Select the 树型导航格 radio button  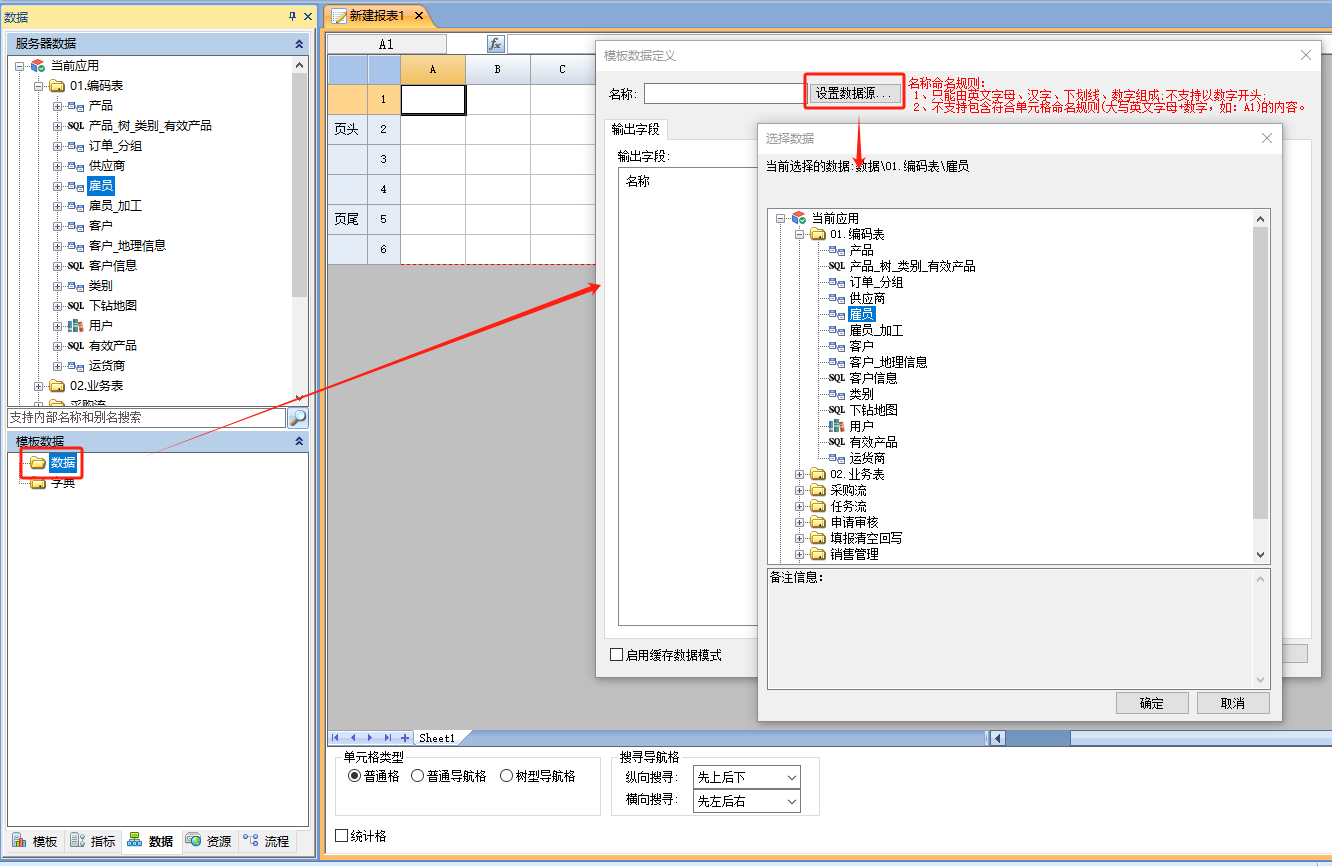point(506,776)
